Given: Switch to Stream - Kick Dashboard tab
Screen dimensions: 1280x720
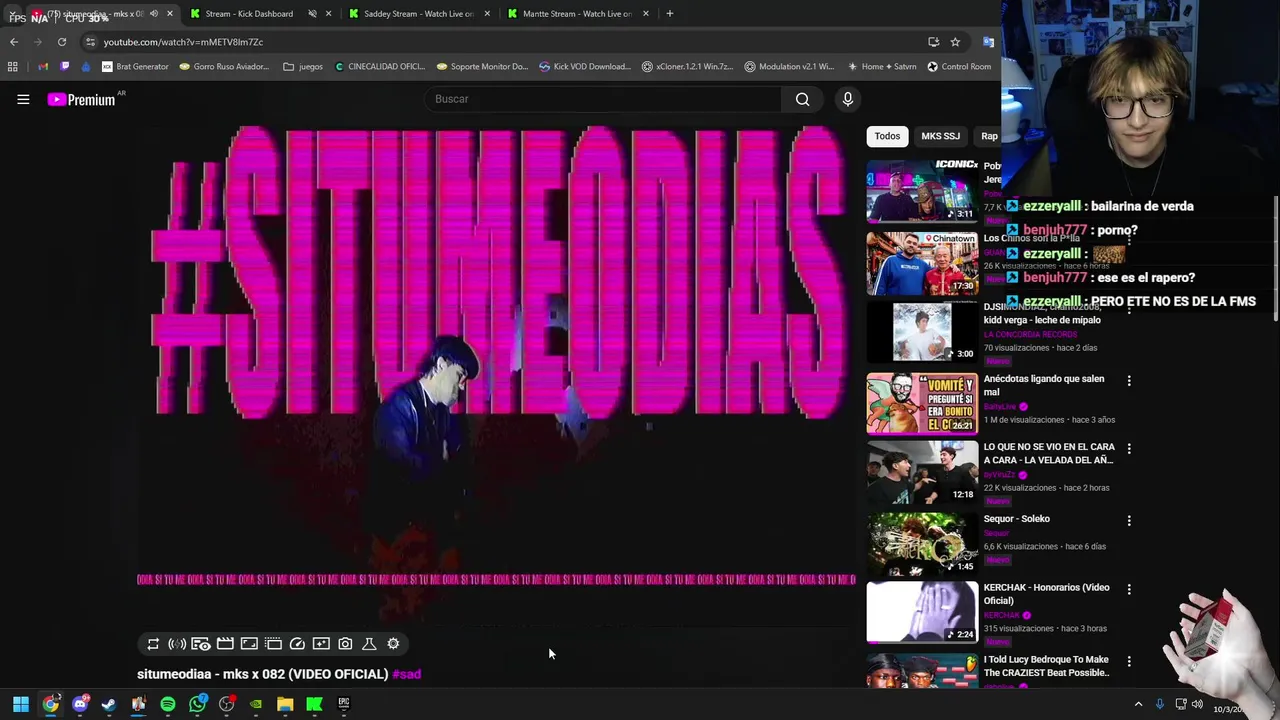Looking at the screenshot, I should pos(249,14).
